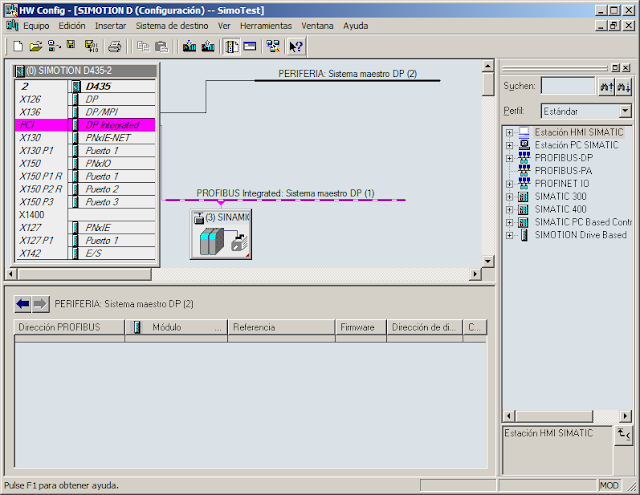Click the PROFINET IO network icon

coord(524,184)
